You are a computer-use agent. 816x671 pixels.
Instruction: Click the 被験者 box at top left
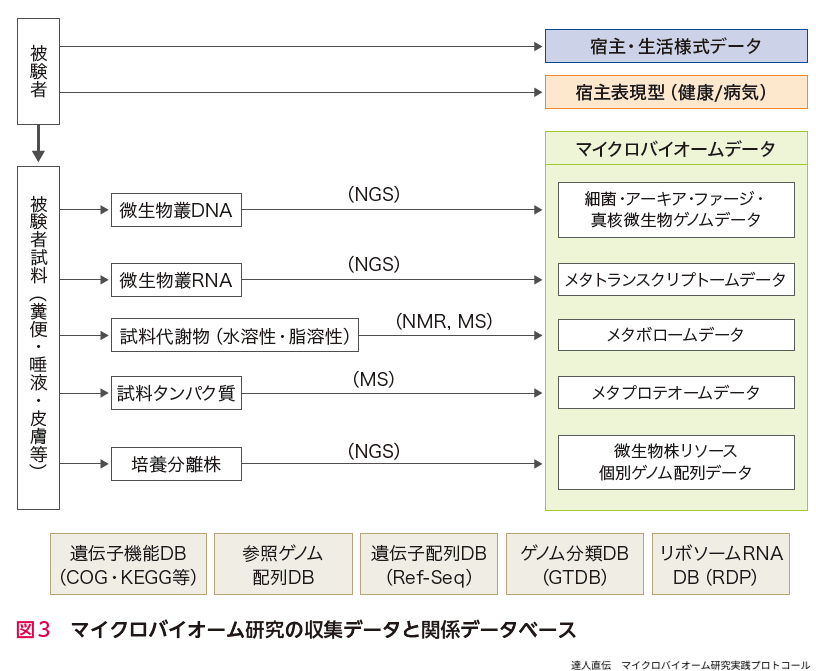click(x=38, y=71)
